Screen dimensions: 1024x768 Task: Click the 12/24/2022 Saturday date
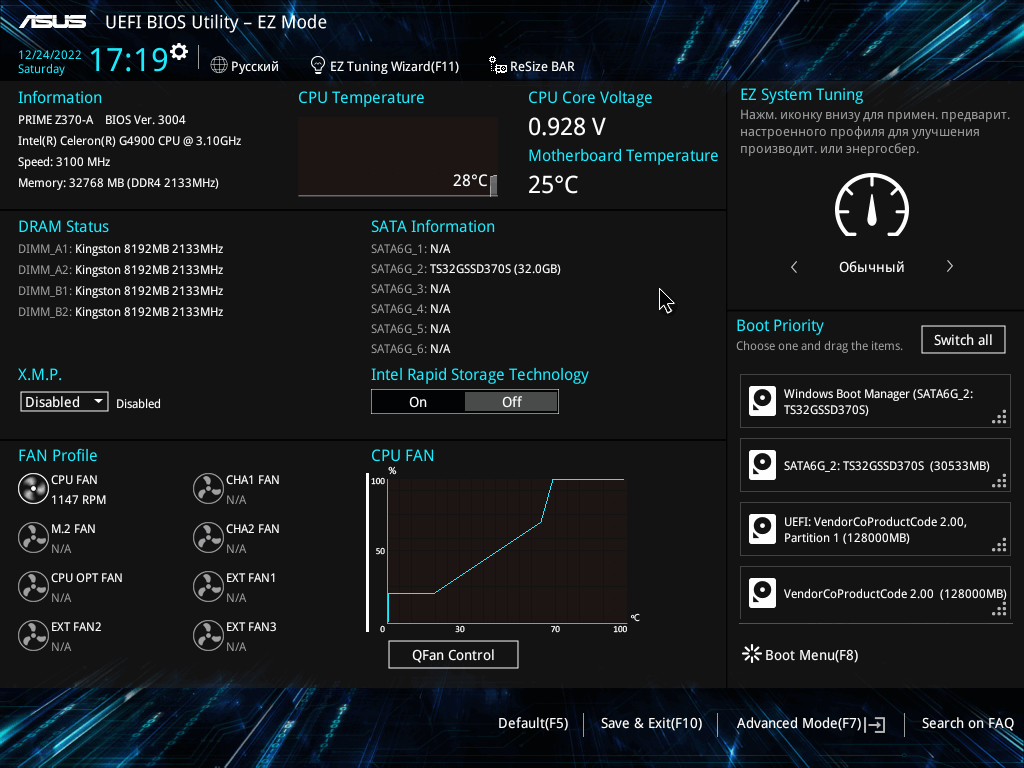tap(50, 61)
